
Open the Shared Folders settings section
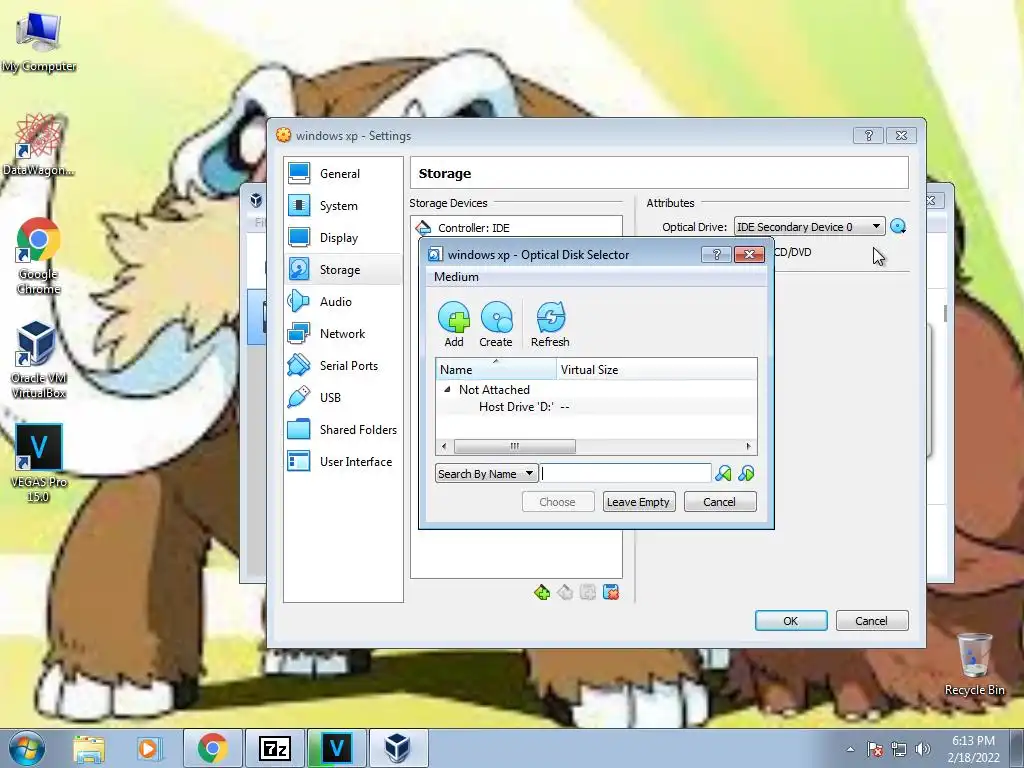(344, 430)
